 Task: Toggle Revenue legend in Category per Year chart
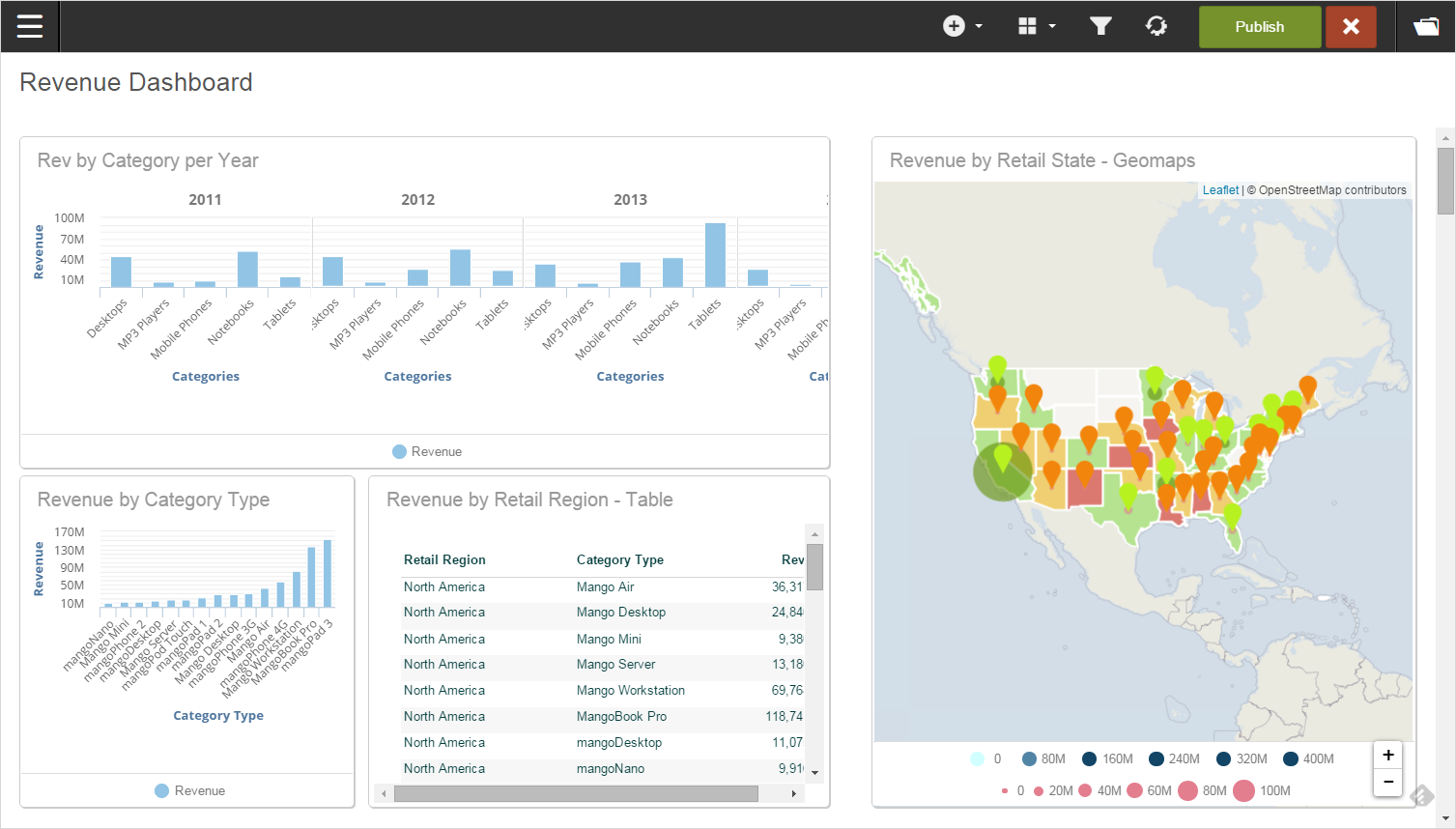tap(426, 451)
